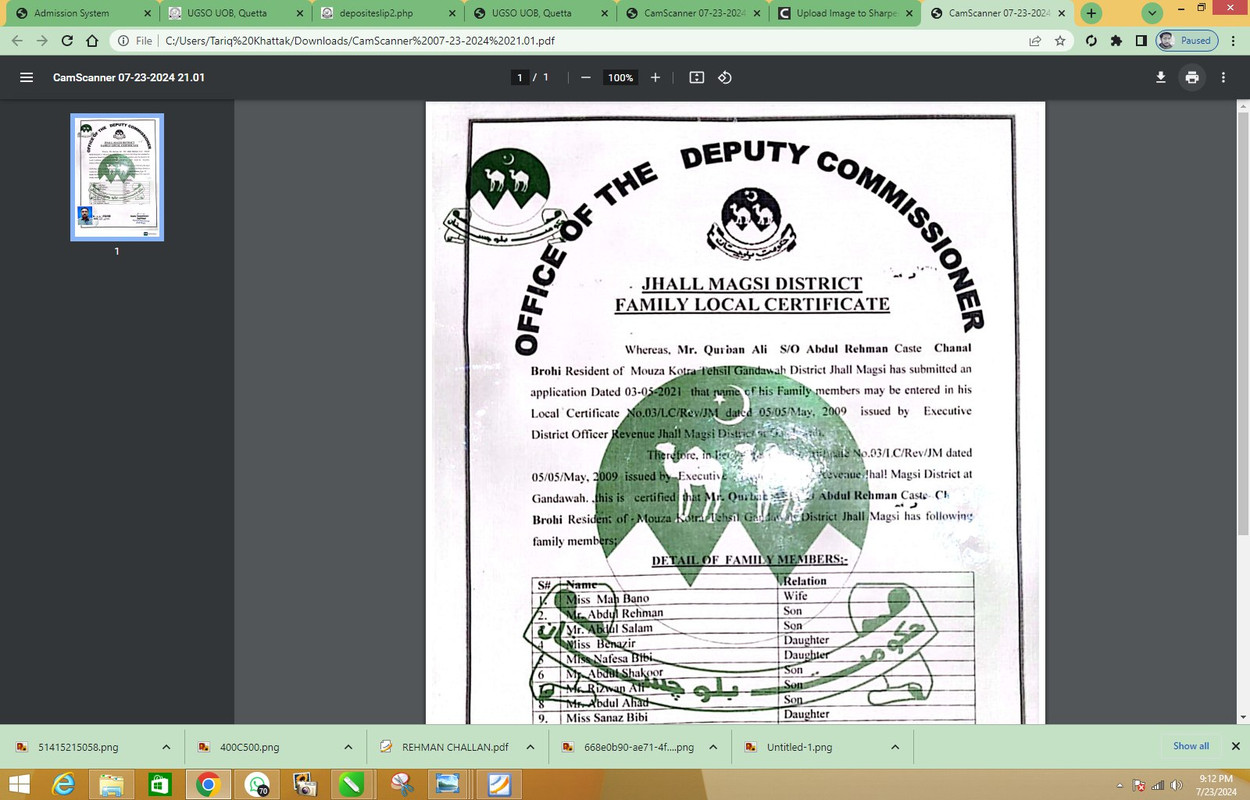Expand options for 51415215058.png download
The width and height of the screenshot is (1250, 800).
166,747
